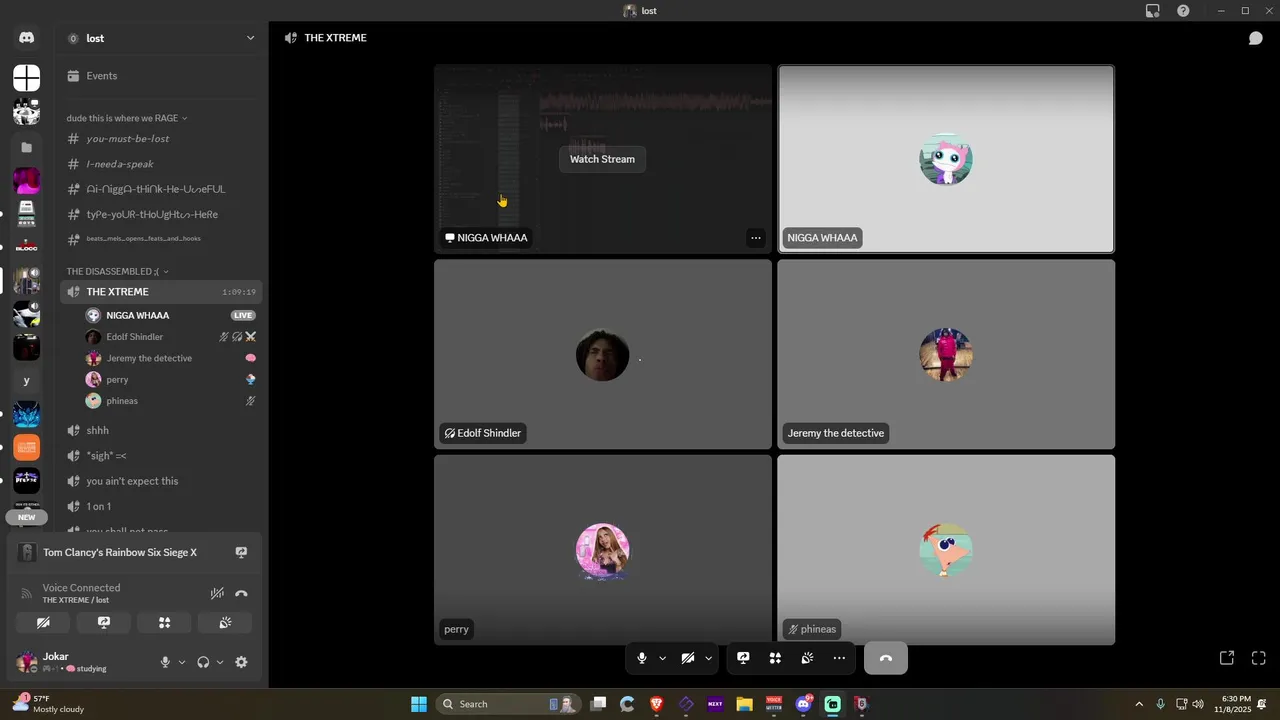Open the server folder icon in server list
This screenshot has width=1280, height=720.
tap(27, 147)
